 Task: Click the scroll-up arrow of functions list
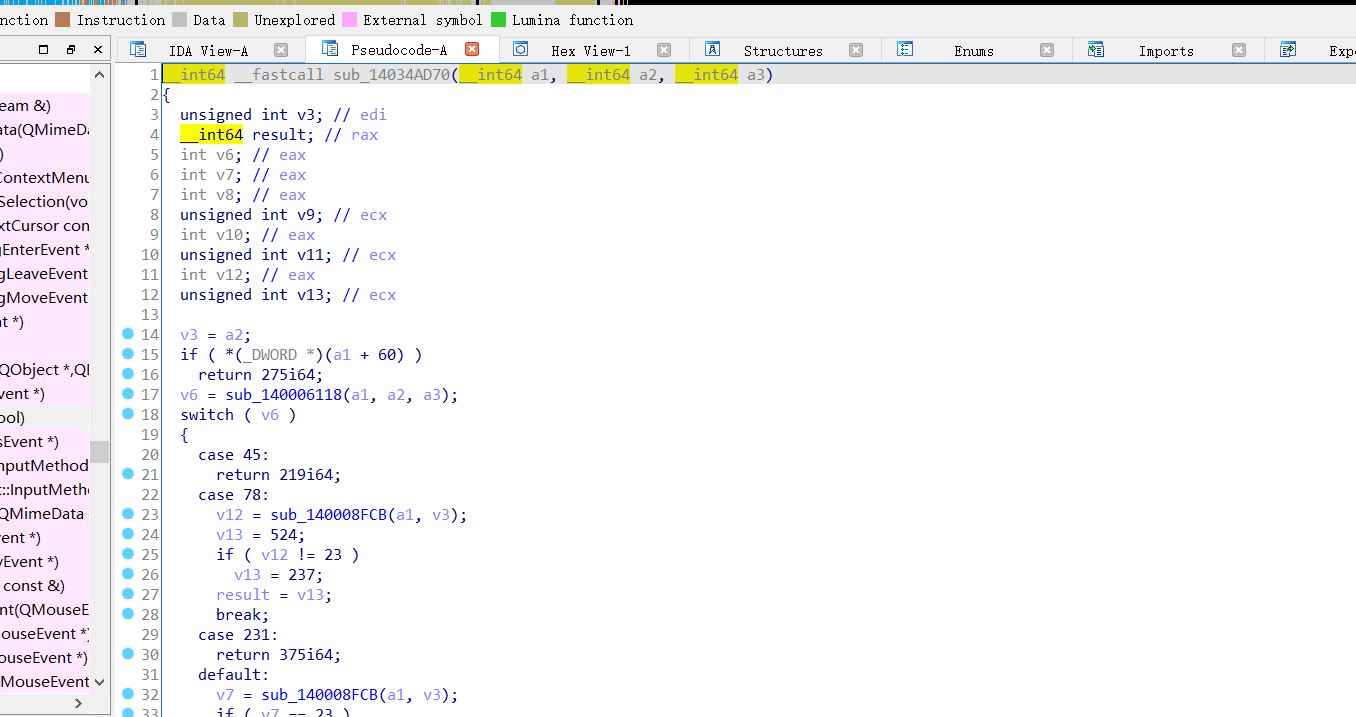[x=99, y=75]
